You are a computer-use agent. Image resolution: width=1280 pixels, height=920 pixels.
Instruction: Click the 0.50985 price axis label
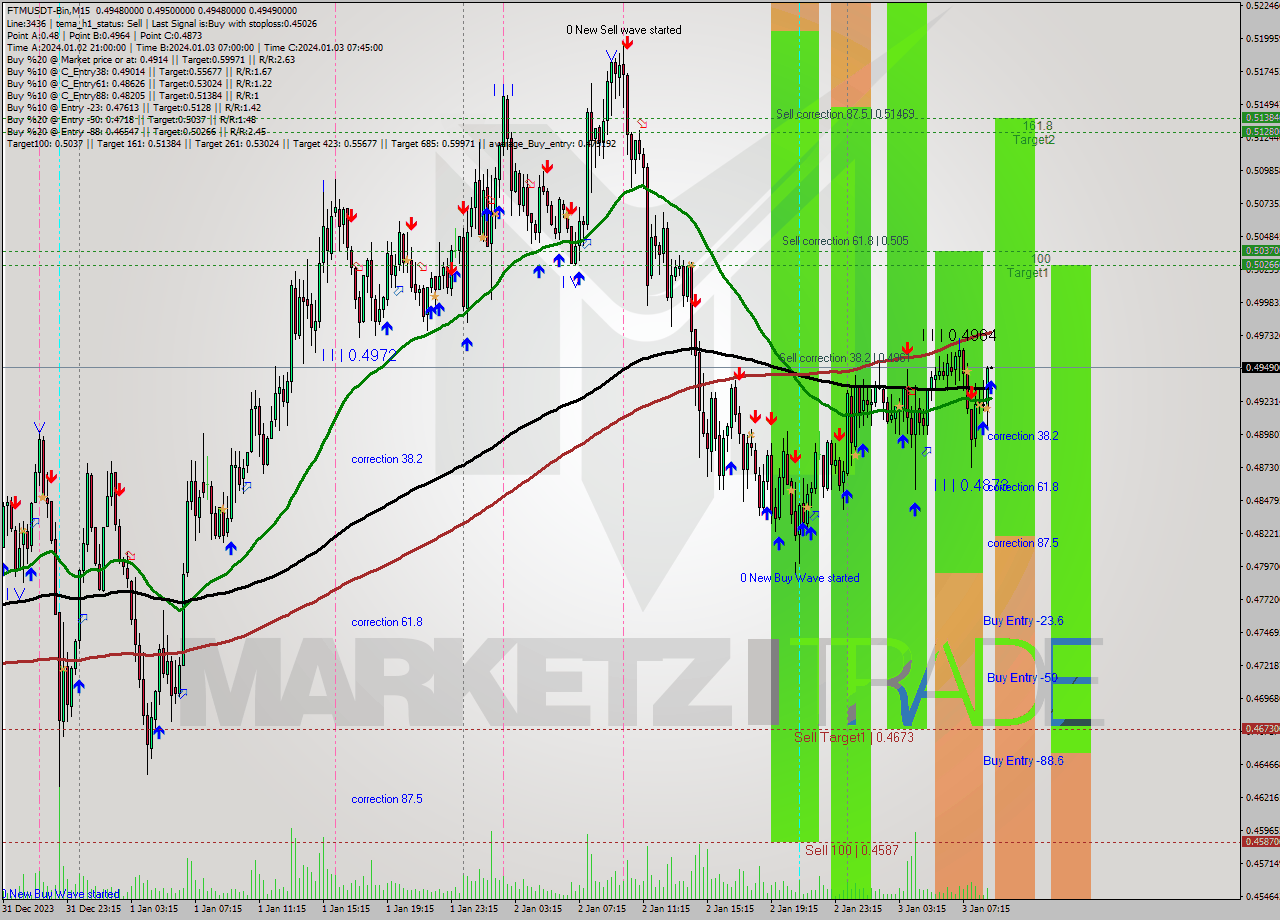[1262, 170]
